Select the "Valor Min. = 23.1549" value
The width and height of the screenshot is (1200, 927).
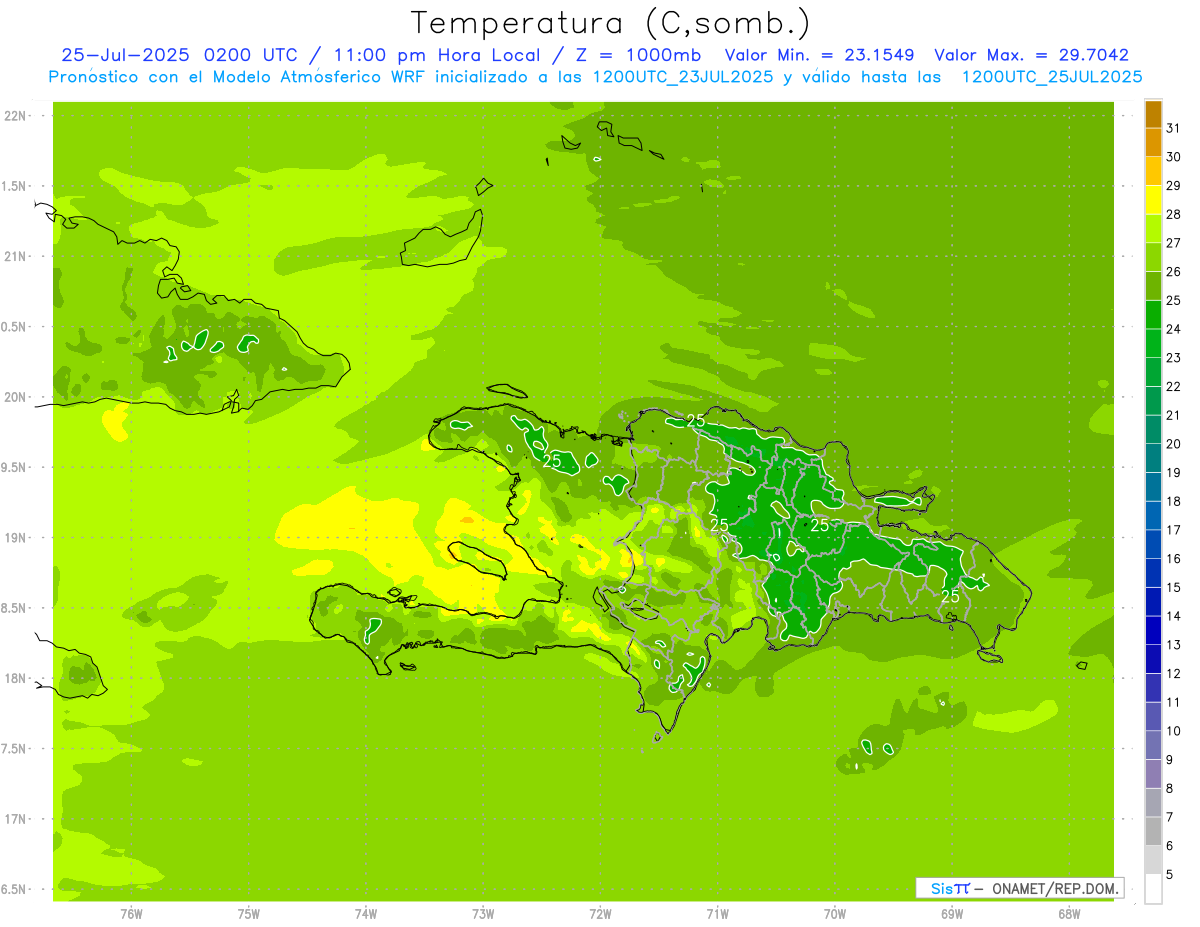820,55
